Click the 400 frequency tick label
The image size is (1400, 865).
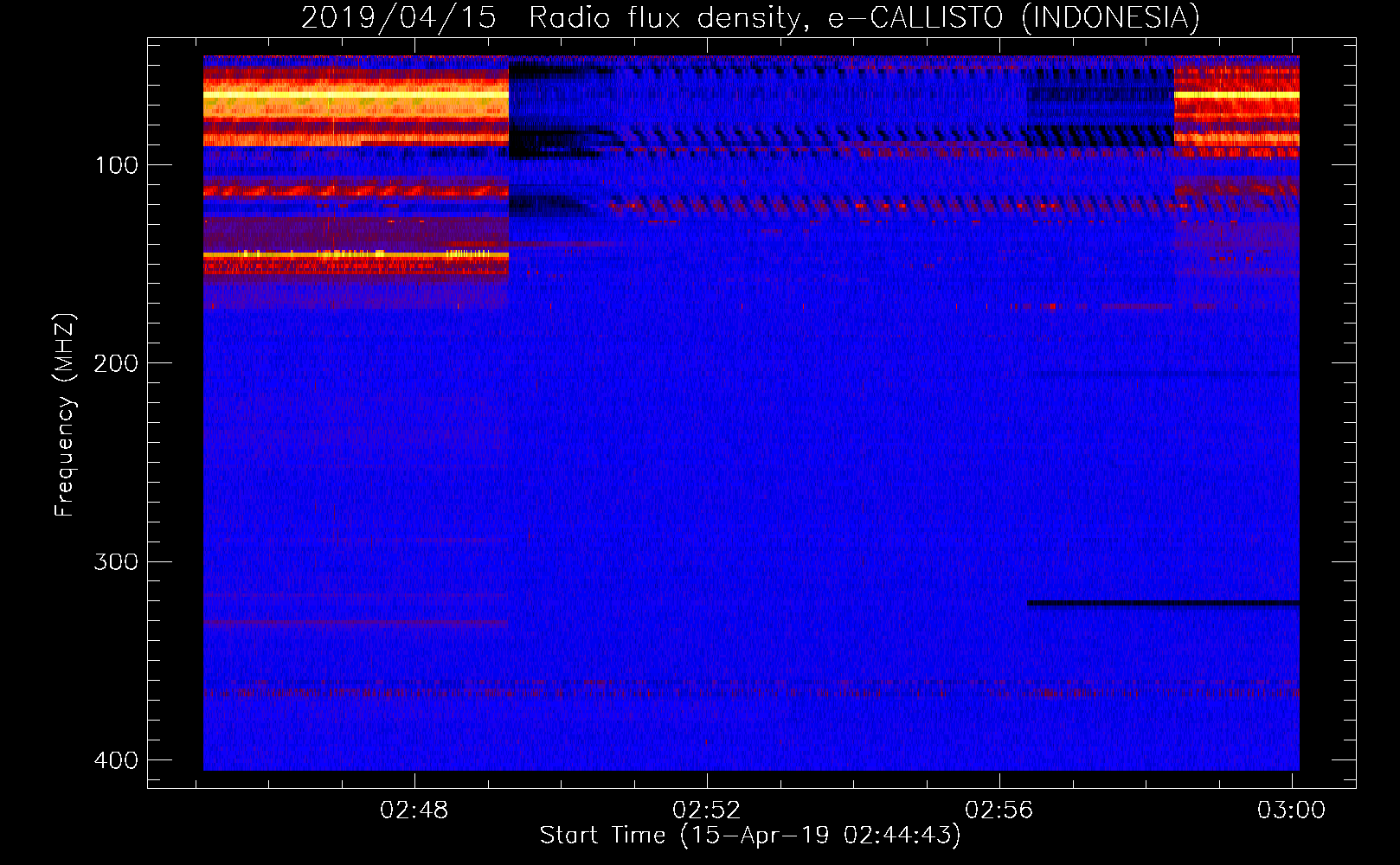coord(117,760)
